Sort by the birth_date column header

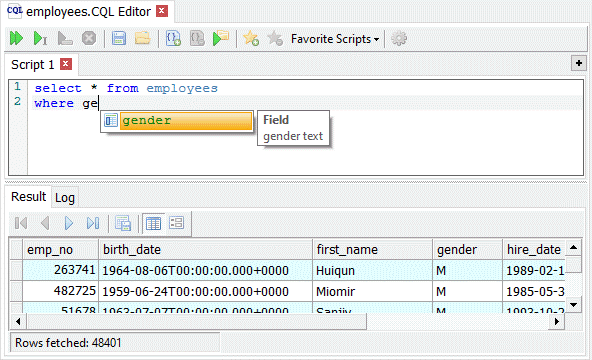tap(205, 249)
